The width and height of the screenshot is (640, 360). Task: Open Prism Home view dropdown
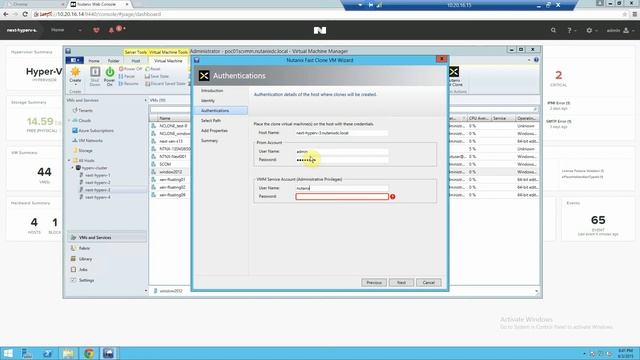[x=66, y=30]
